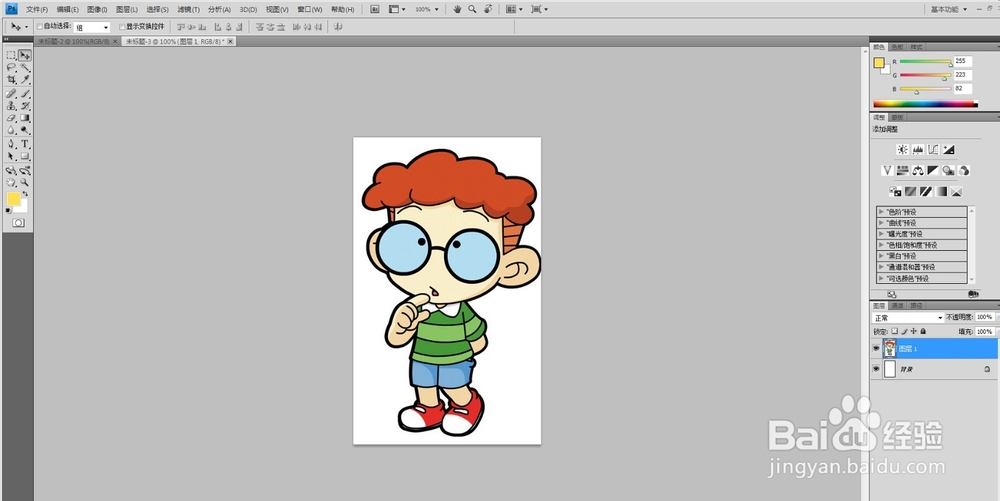Select the Rectangular Marquee tool
The image size is (1000, 501).
coord(11,55)
